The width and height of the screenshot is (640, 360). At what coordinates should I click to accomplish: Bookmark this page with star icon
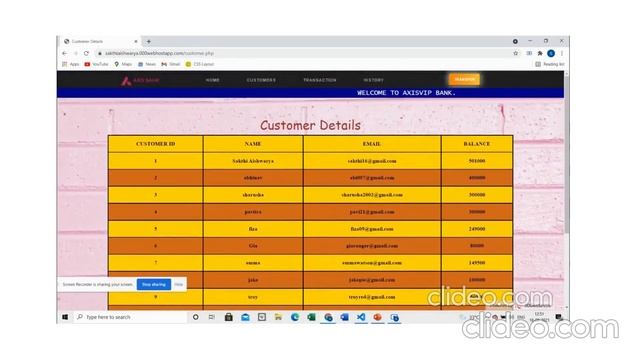point(516,53)
